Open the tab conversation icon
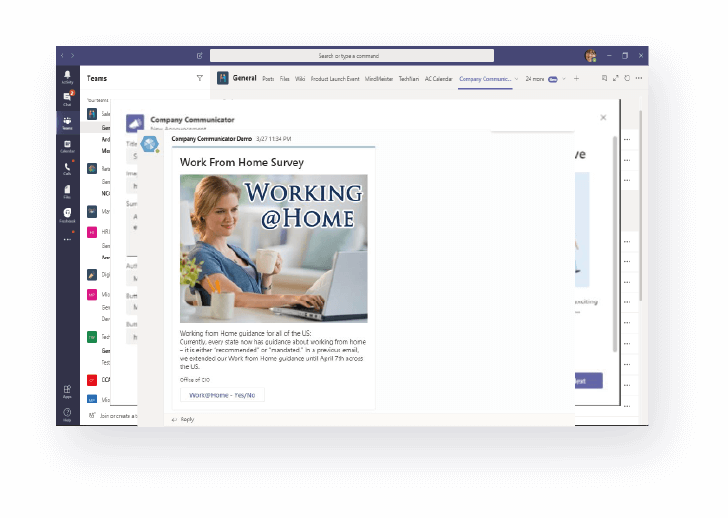 click(x=604, y=78)
